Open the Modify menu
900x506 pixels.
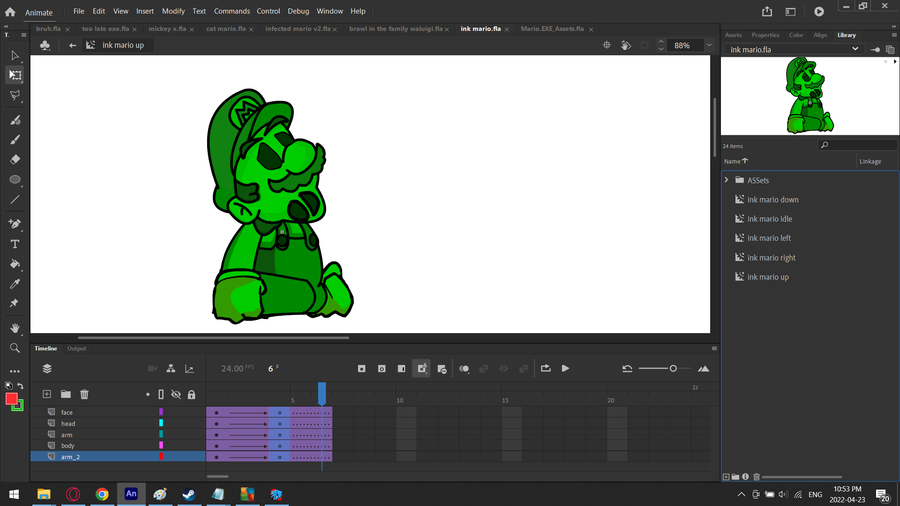pos(173,11)
